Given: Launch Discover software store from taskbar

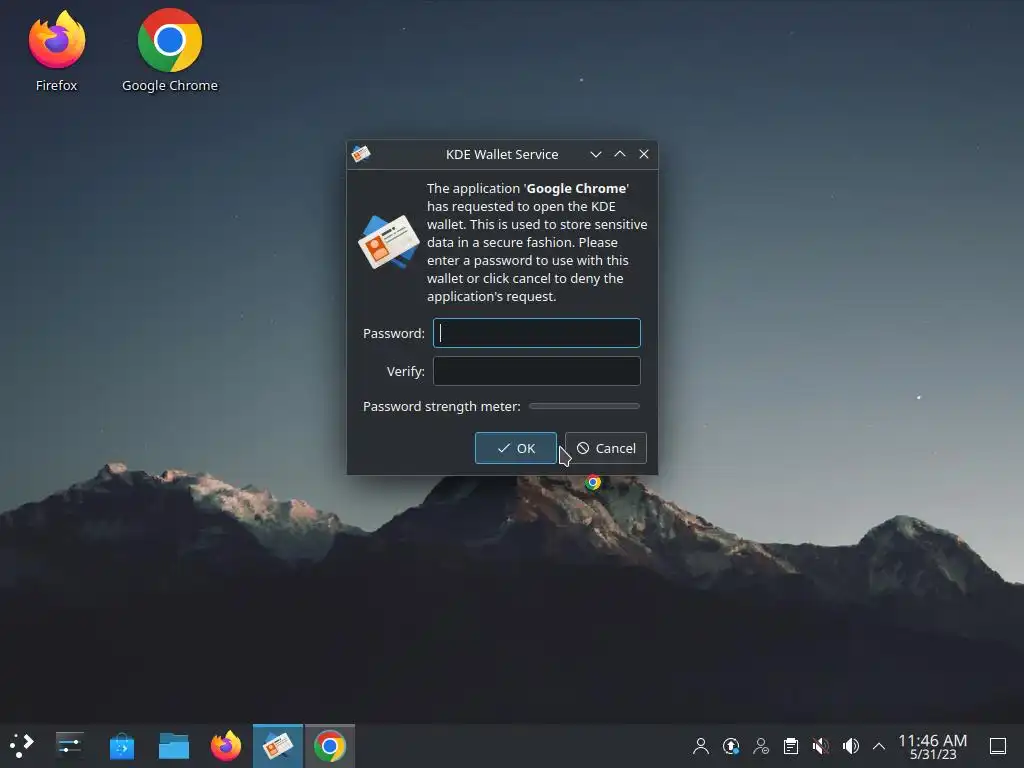Looking at the screenshot, I should [x=121, y=746].
